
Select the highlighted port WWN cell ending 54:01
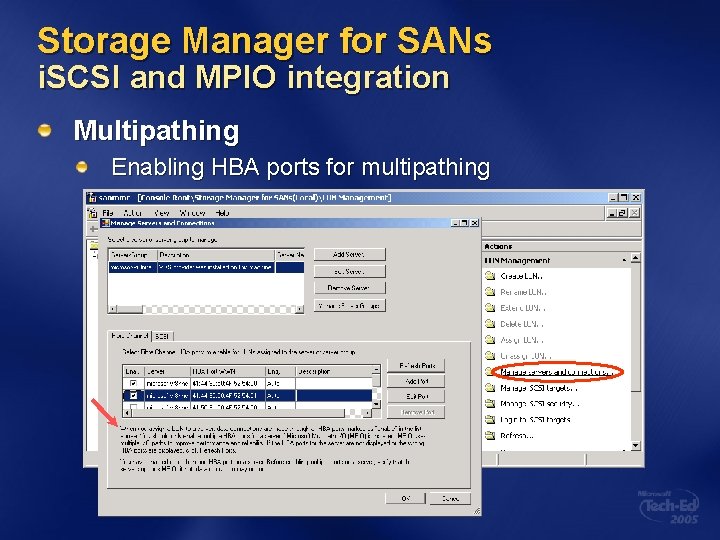tap(228, 395)
